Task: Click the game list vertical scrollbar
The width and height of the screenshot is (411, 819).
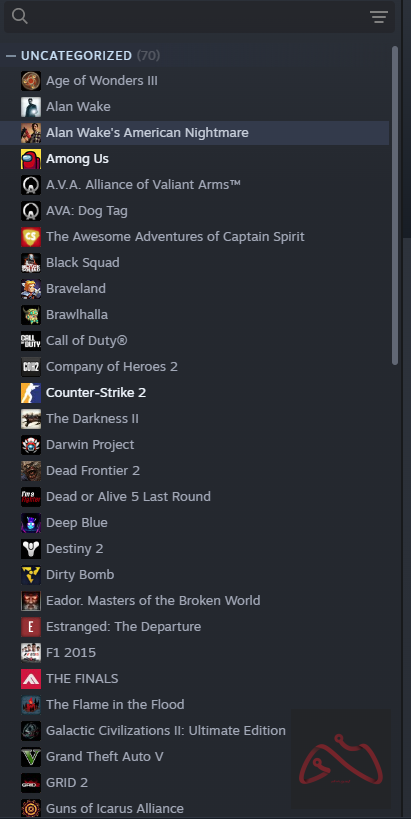Action: [395, 205]
